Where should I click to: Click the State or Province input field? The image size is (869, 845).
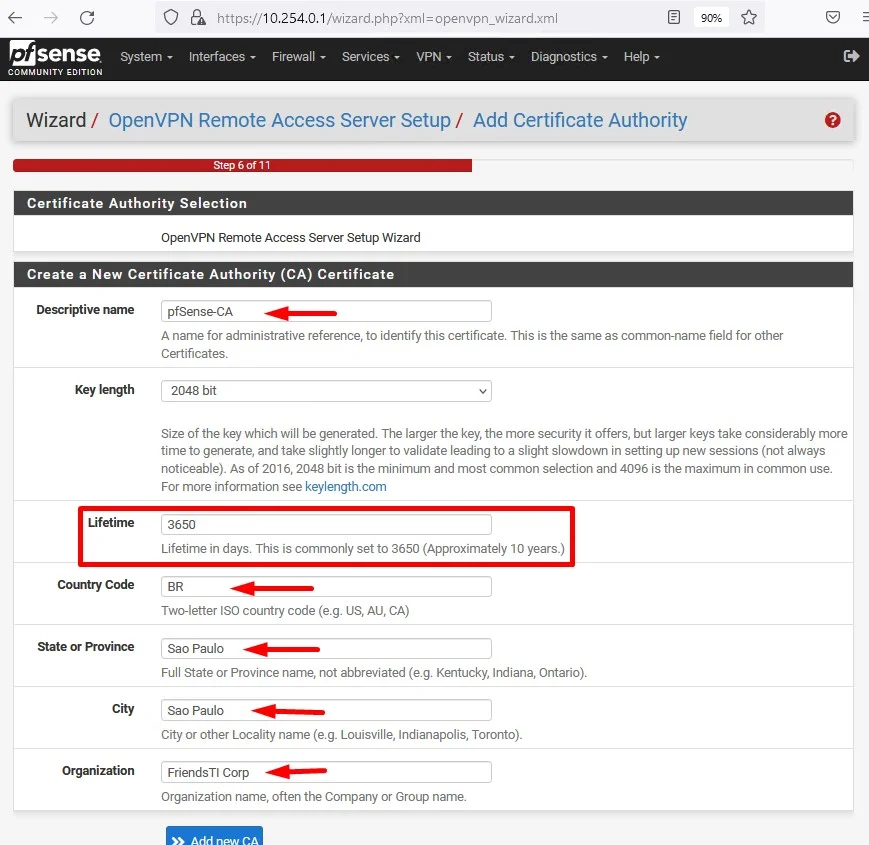(x=326, y=648)
